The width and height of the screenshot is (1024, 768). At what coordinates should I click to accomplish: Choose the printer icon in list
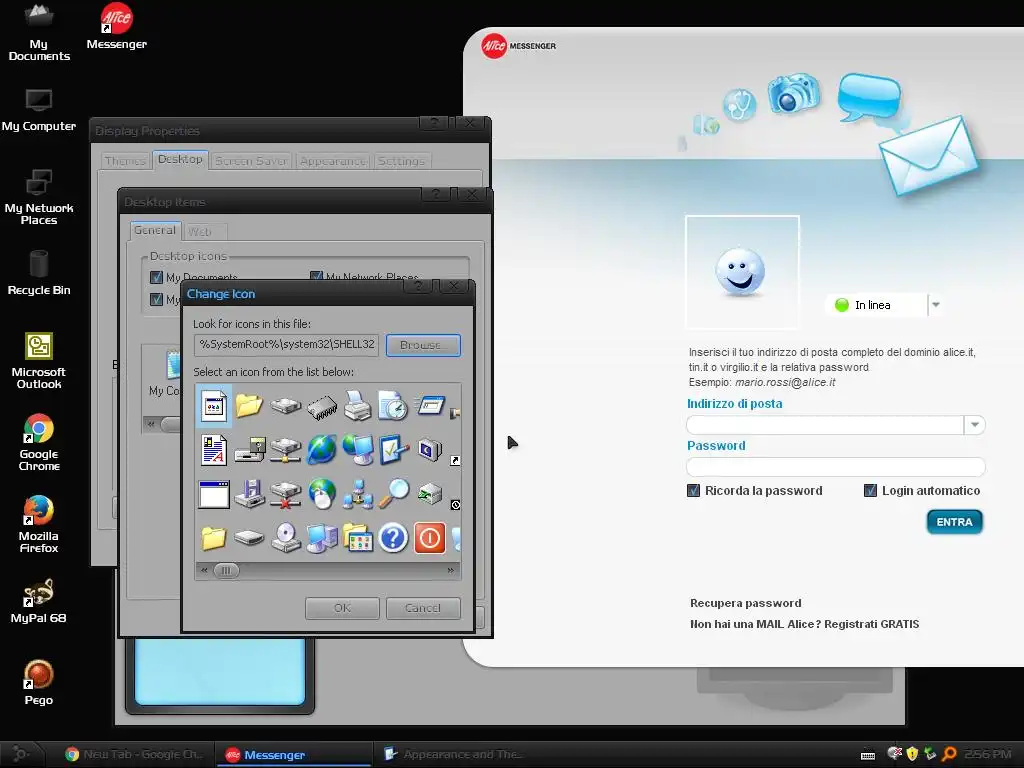[357, 405]
